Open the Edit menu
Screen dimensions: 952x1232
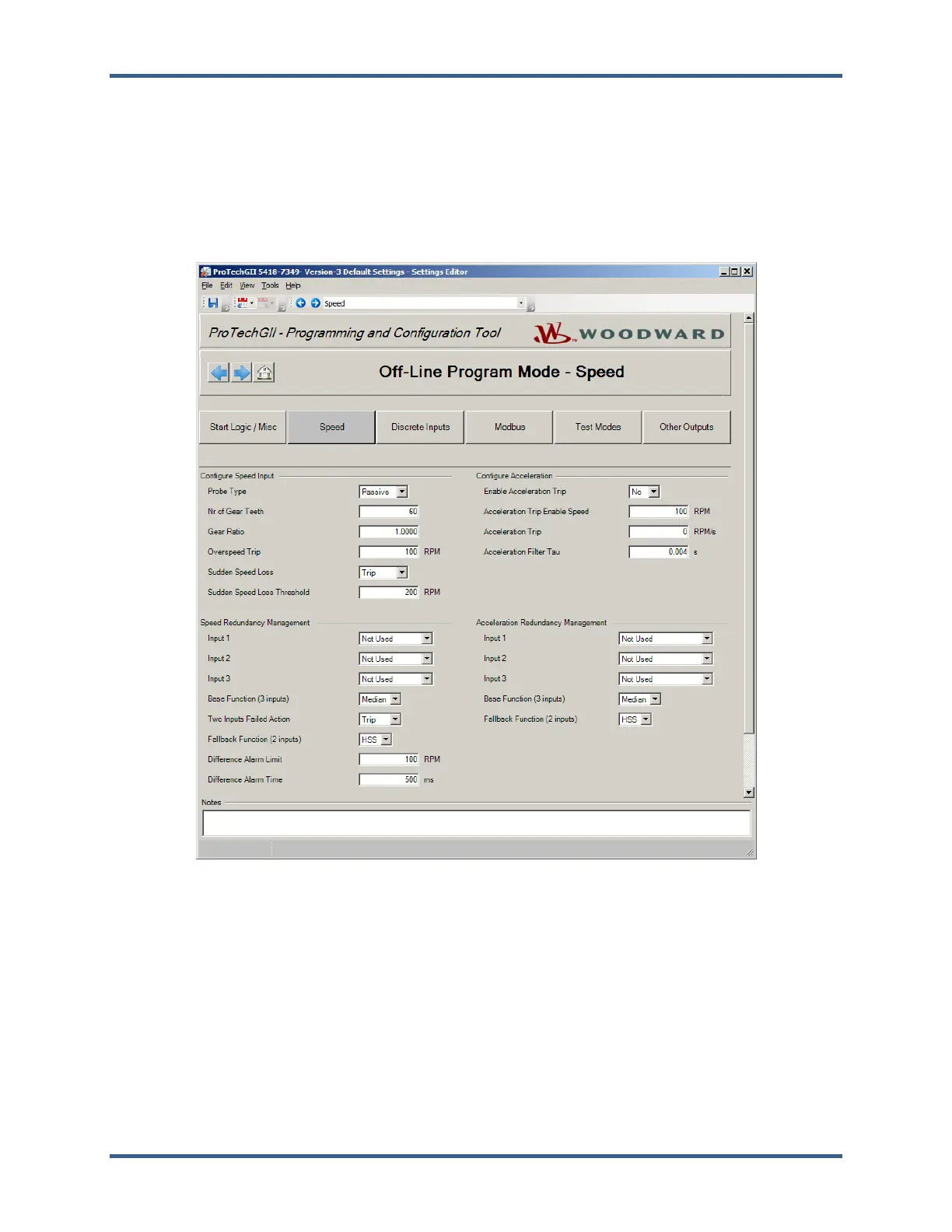click(x=226, y=285)
